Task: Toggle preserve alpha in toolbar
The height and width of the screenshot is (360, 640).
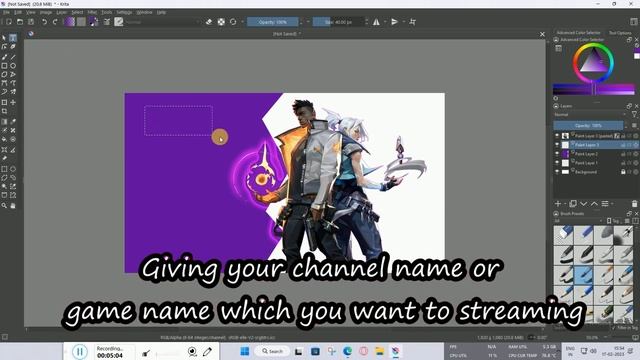Action: pyautogui.click(x=221, y=22)
